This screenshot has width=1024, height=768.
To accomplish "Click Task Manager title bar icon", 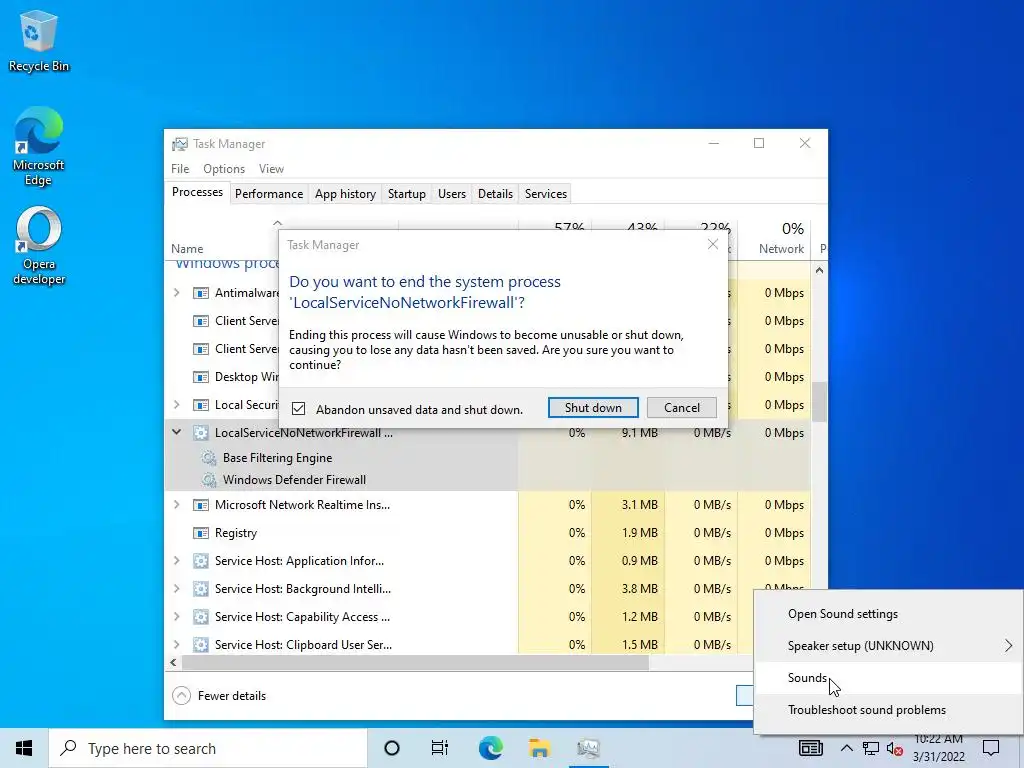I will (x=180, y=144).
